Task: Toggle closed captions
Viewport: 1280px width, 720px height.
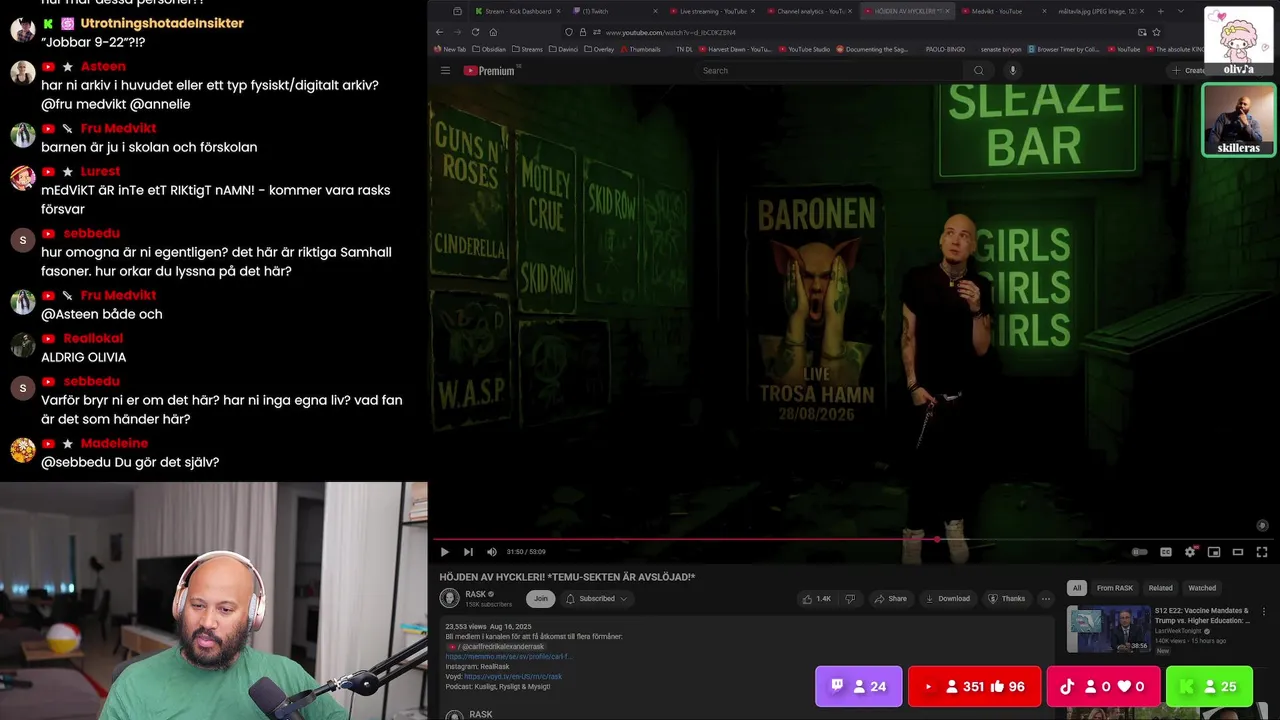Action: (x=1166, y=552)
